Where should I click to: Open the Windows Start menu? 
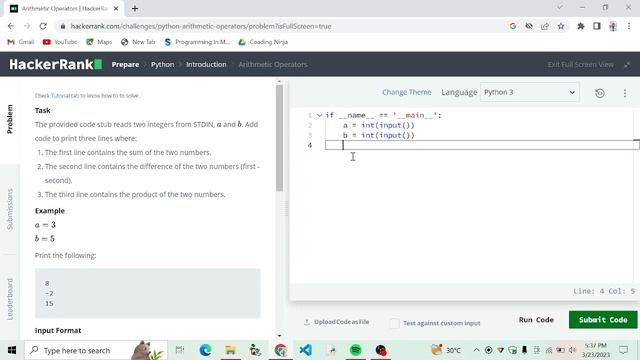click(x=12, y=350)
